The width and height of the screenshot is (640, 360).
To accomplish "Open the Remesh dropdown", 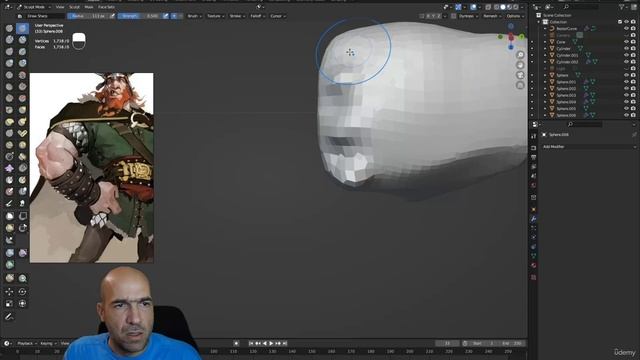I will tap(492, 16).
